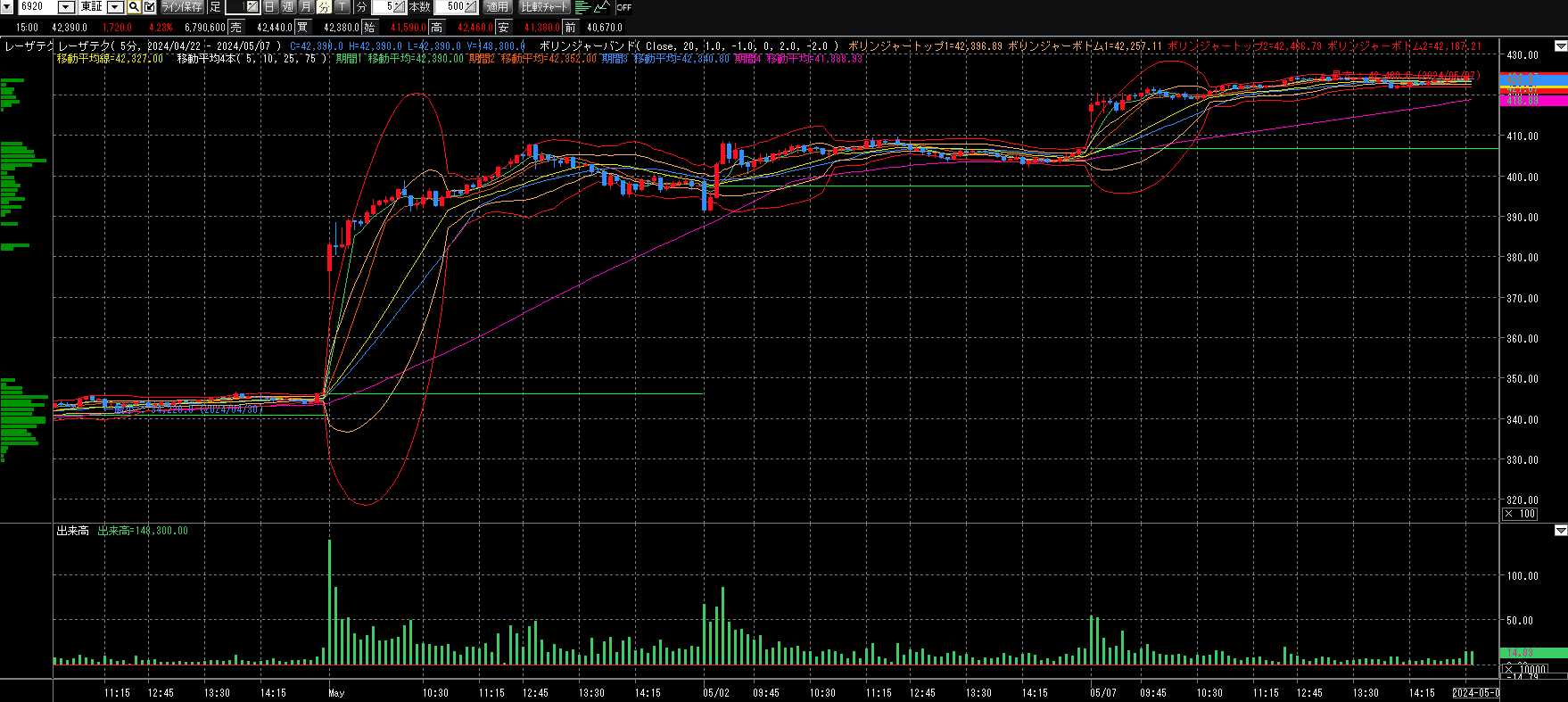The width and height of the screenshot is (1568, 702).
Task: Open calculator next to the minute interval field
Action: pyautogui.click(x=400, y=7)
